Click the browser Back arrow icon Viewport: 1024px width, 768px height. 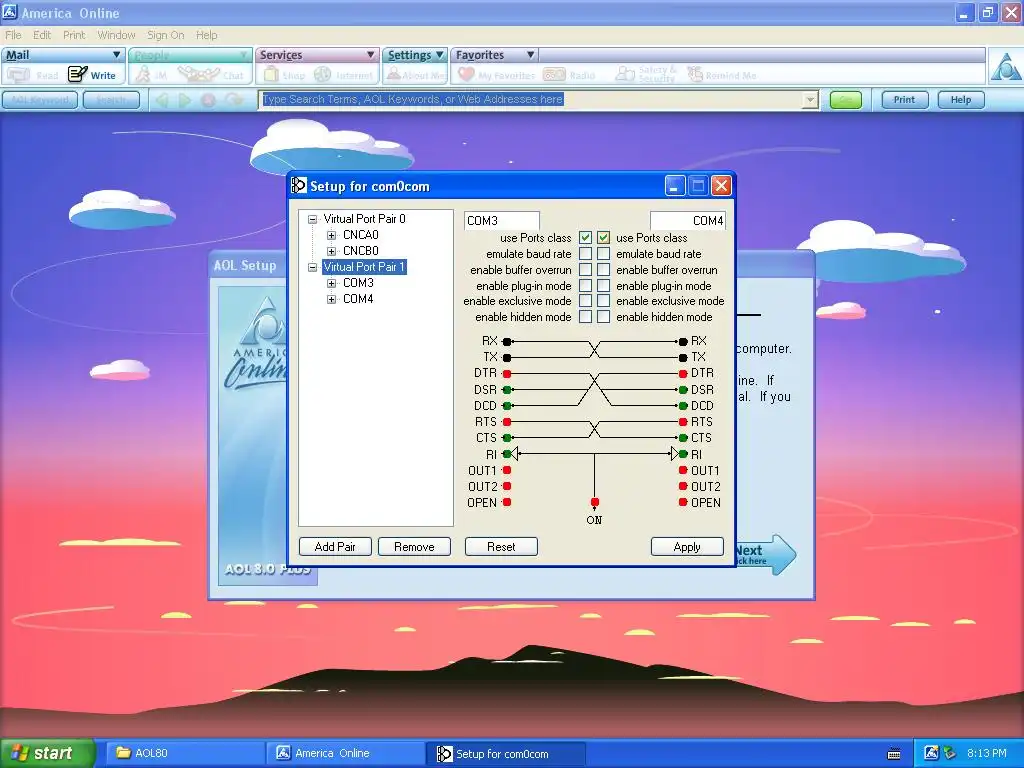pyautogui.click(x=161, y=100)
